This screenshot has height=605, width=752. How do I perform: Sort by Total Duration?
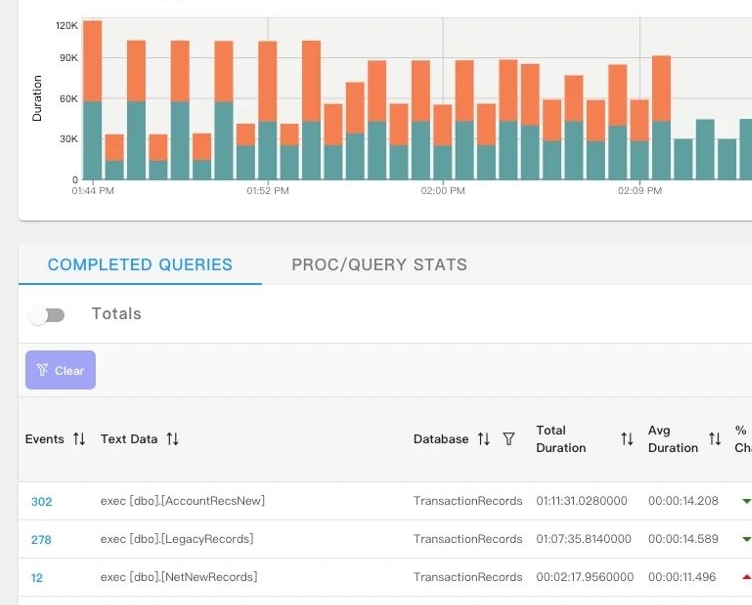[627, 439]
